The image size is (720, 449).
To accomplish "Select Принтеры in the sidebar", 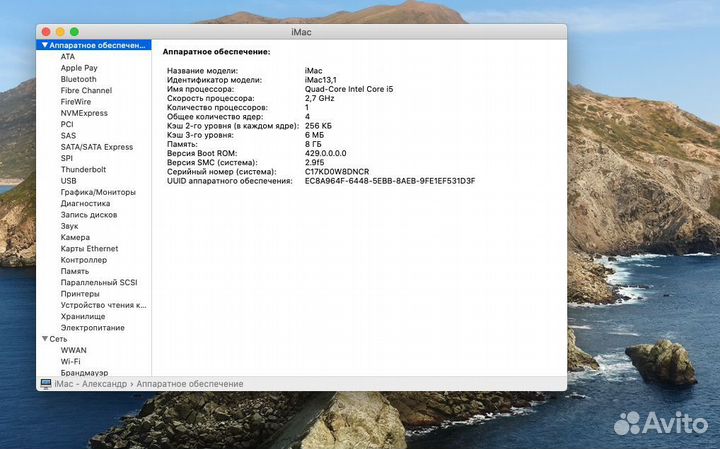I will point(80,294).
